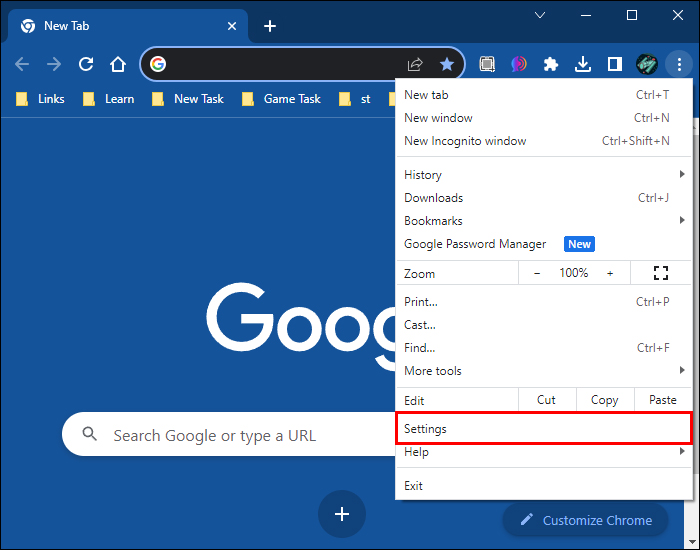Click the 100% zoom value
Screen dimensions: 700x550
pos(574,273)
